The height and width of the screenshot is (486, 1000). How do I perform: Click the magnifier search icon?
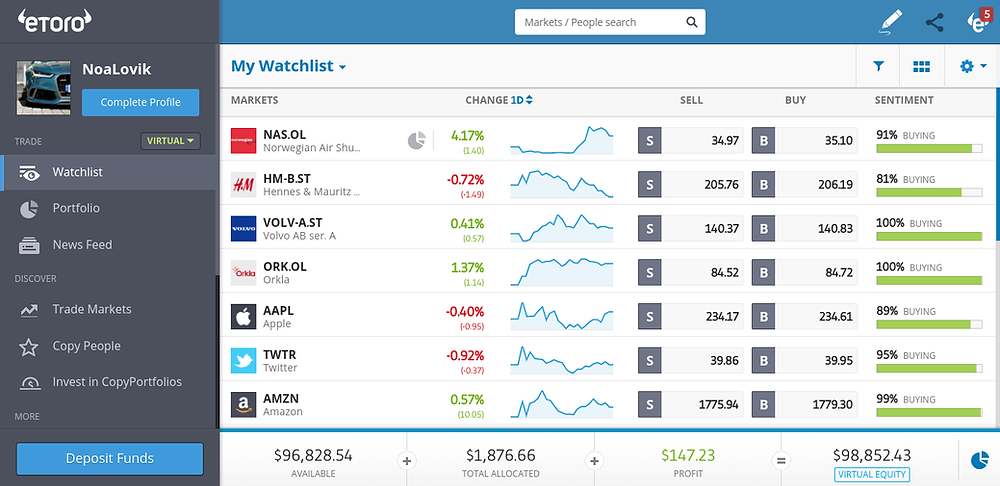click(691, 22)
